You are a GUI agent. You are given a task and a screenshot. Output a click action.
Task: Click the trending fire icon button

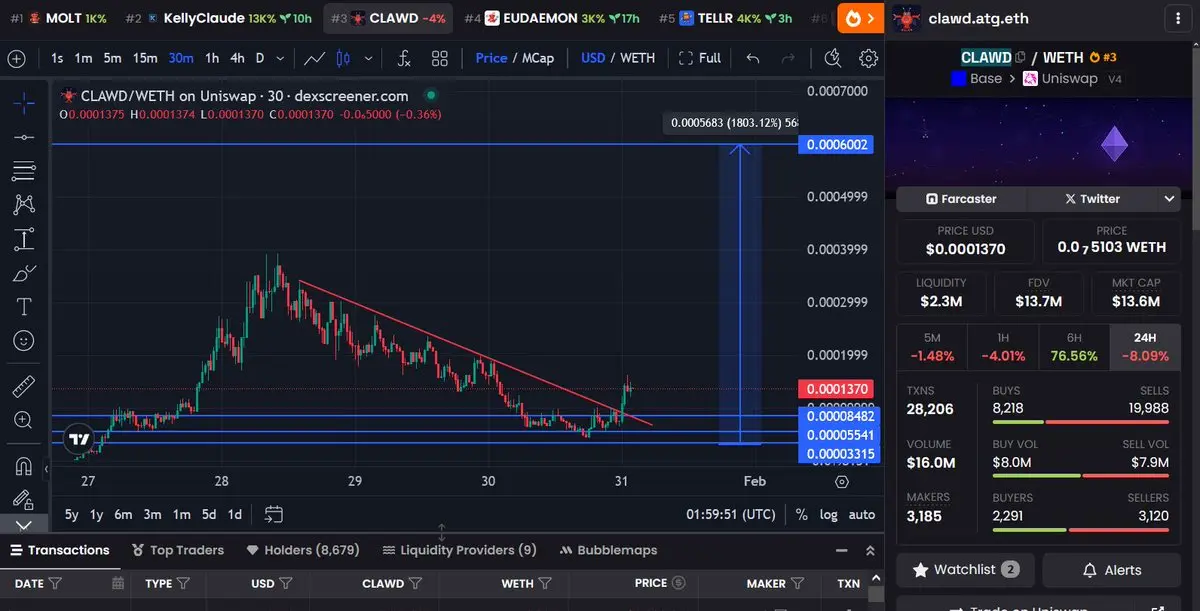860,18
